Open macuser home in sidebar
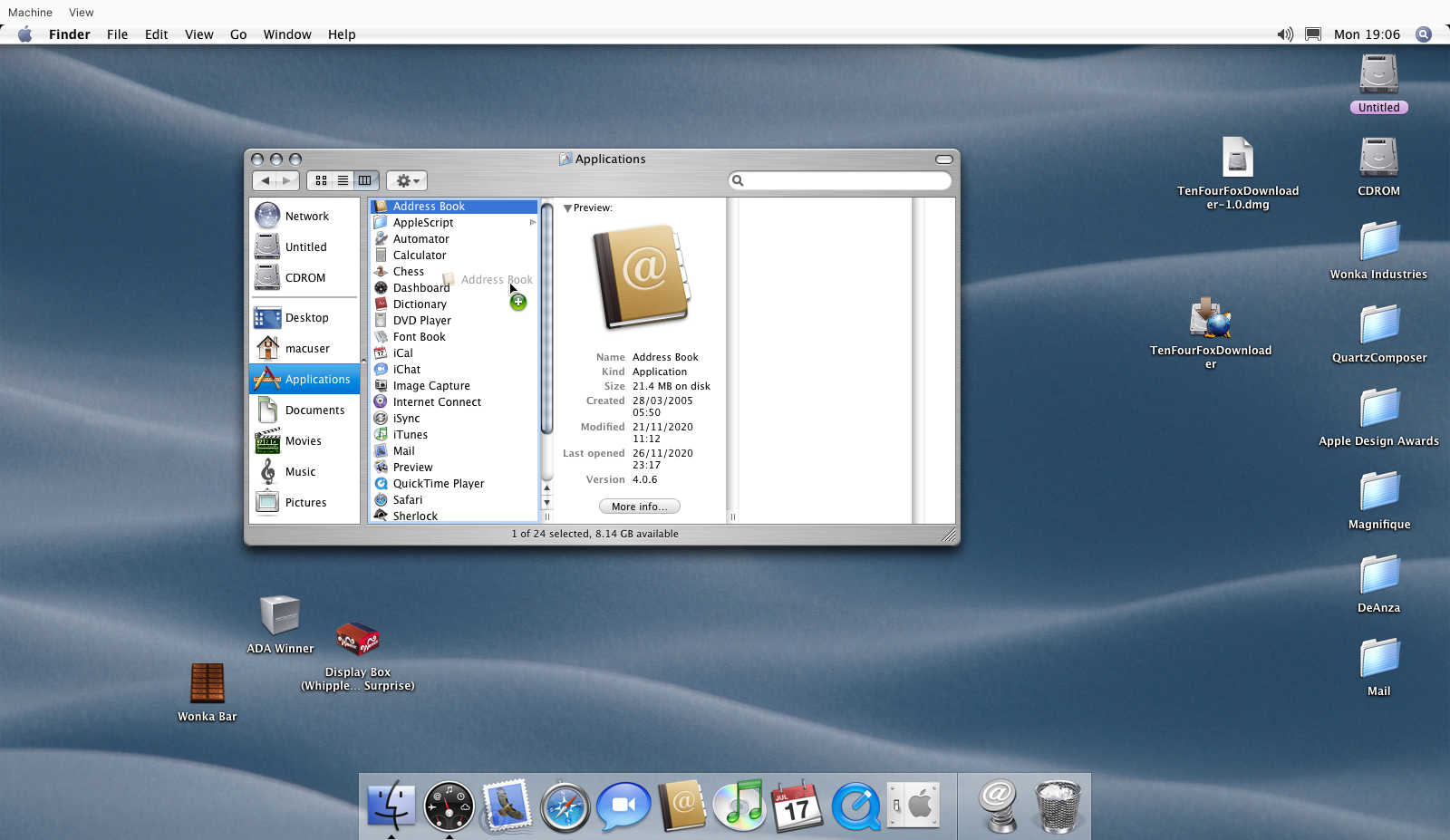The width and height of the screenshot is (1450, 840). [304, 348]
